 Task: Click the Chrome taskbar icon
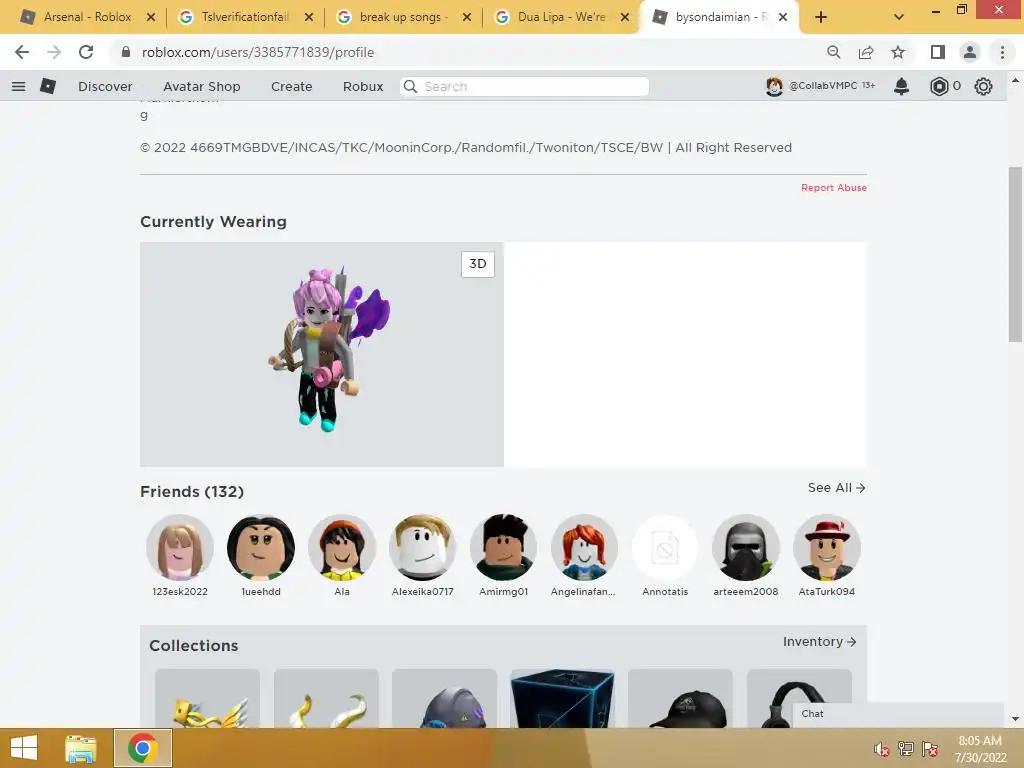coord(142,748)
